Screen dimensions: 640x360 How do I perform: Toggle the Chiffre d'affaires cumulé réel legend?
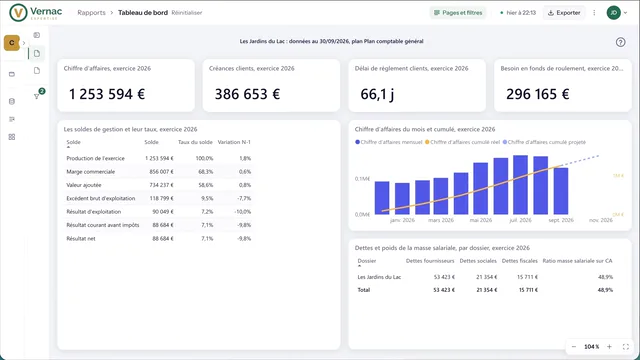point(462,142)
